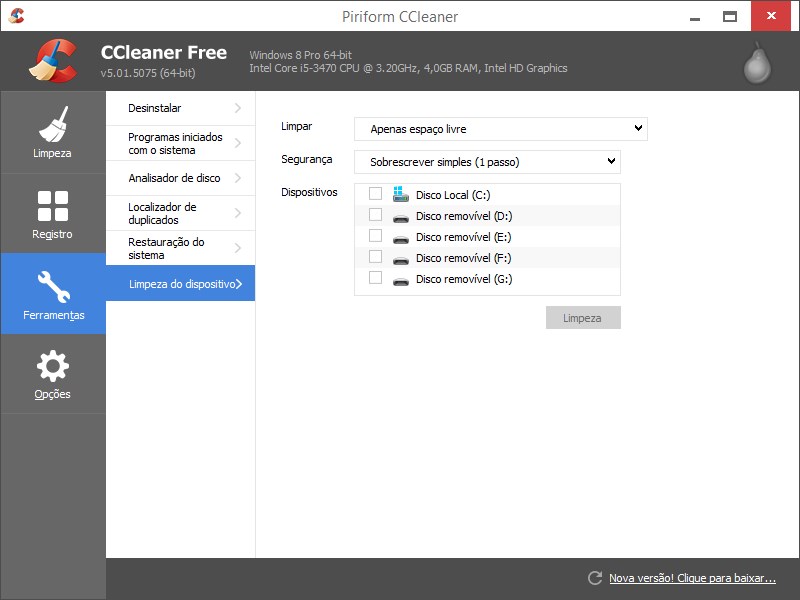The image size is (800, 600).
Task: Check the Disco removível (G:) checkbox
Action: [376, 277]
